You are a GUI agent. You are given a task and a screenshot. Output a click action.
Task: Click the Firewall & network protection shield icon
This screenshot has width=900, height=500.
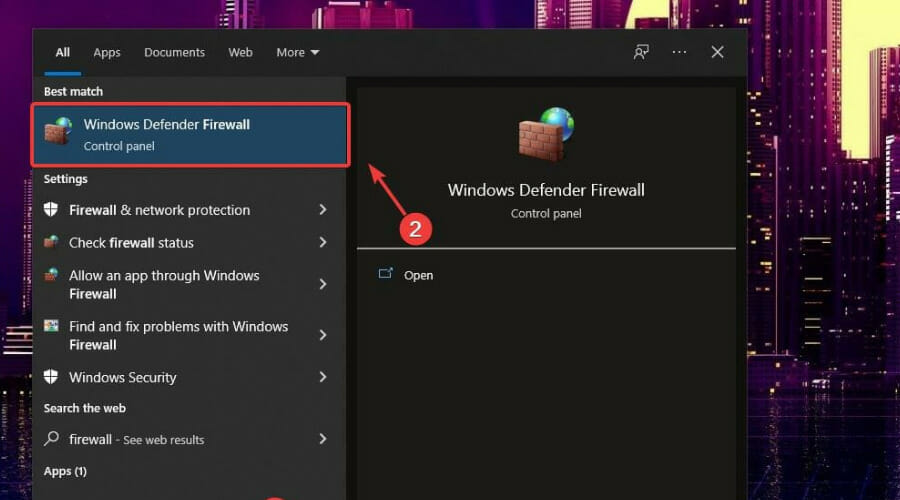pyautogui.click(x=51, y=210)
